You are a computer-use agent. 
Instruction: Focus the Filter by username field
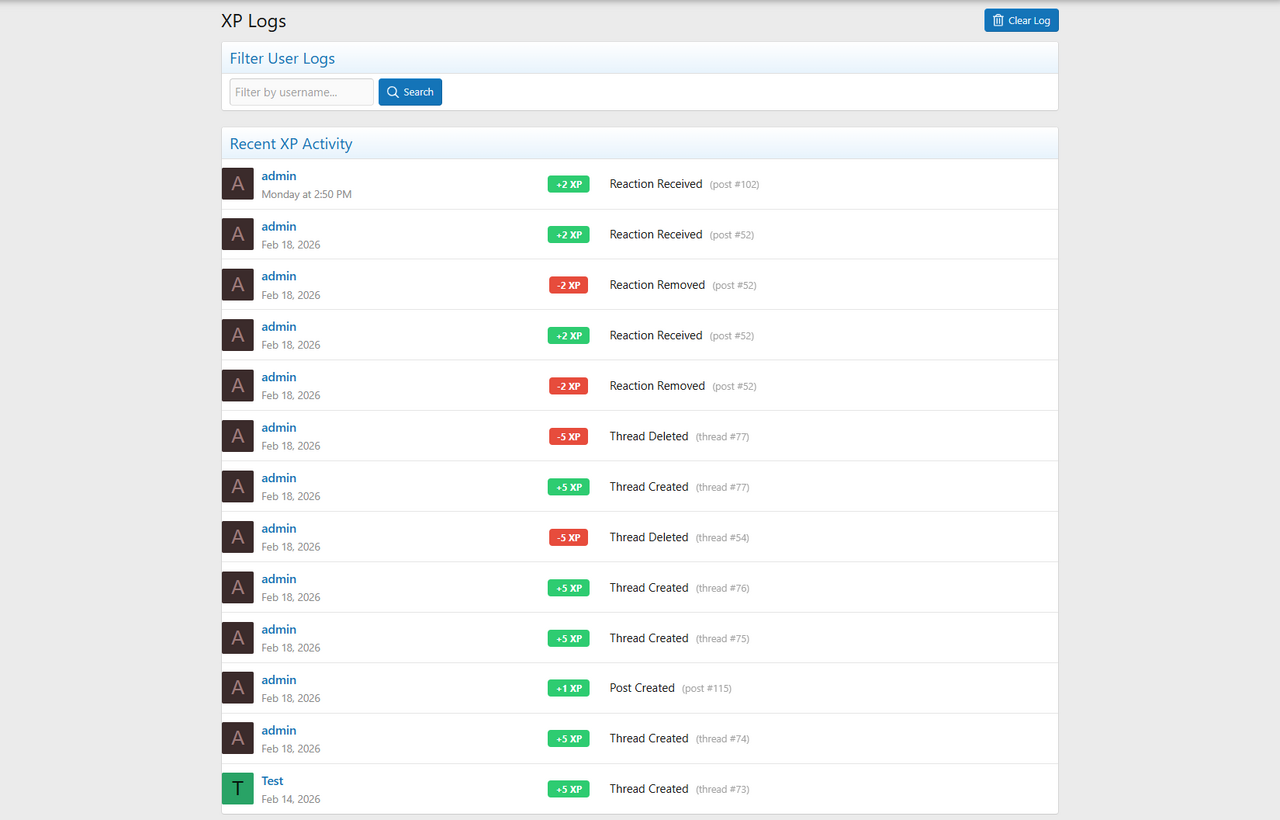click(x=301, y=92)
